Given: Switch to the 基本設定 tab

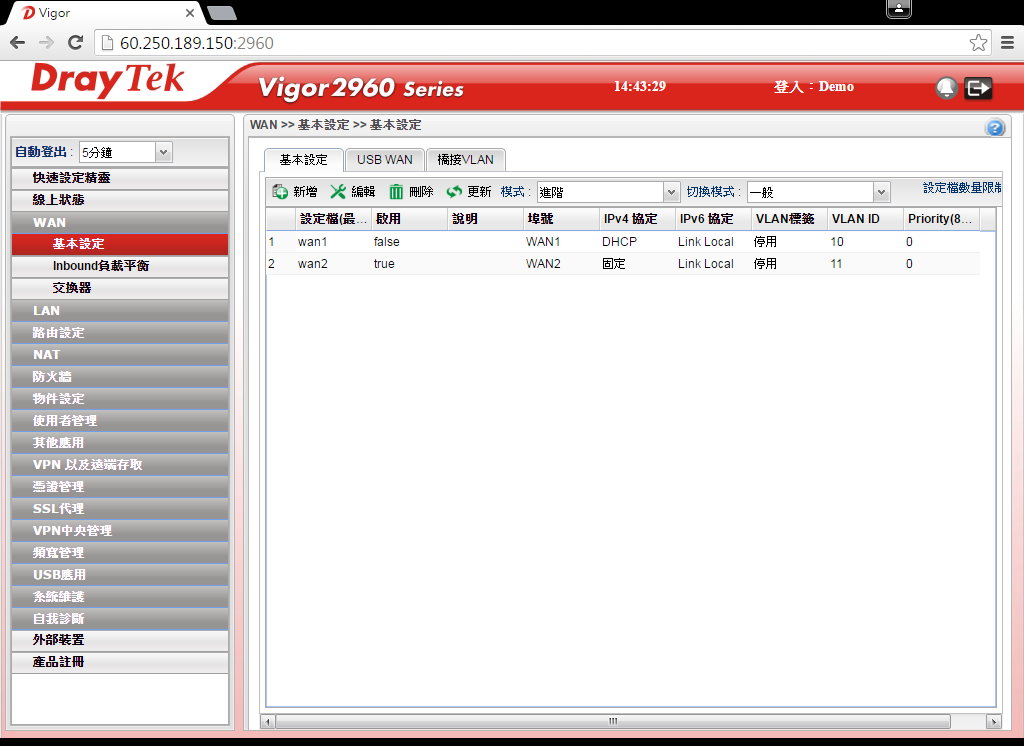Looking at the screenshot, I should click(x=304, y=160).
